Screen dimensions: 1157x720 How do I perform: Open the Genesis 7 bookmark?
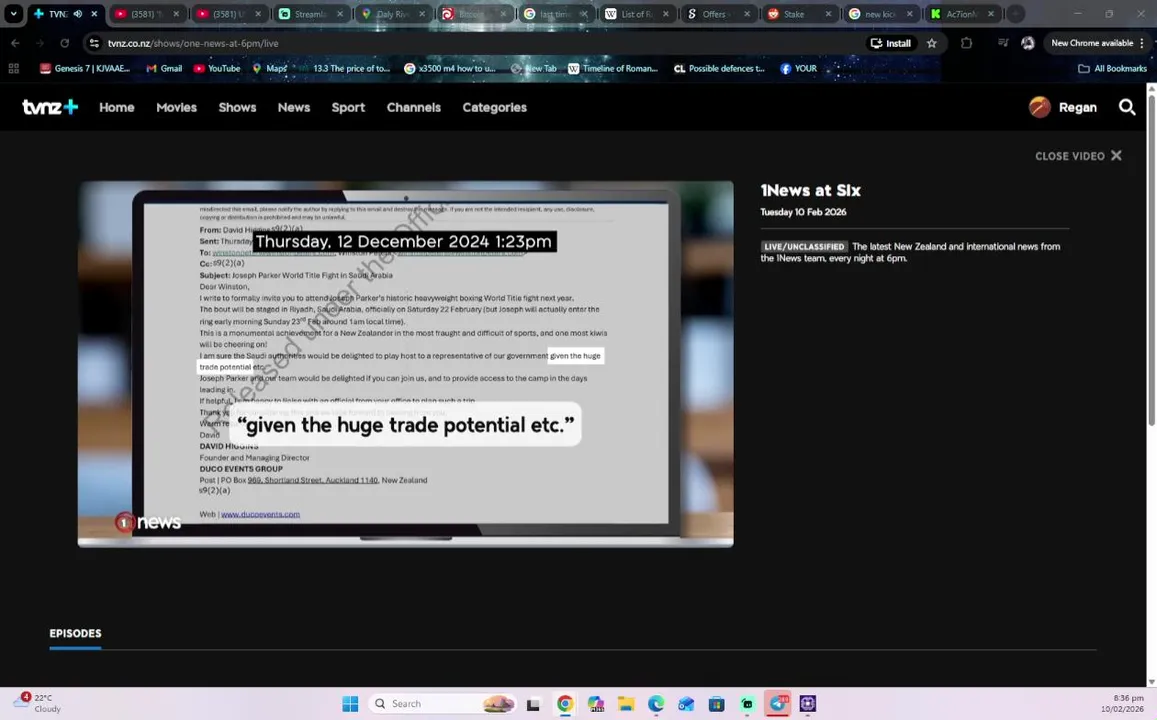[x=85, y=68]
